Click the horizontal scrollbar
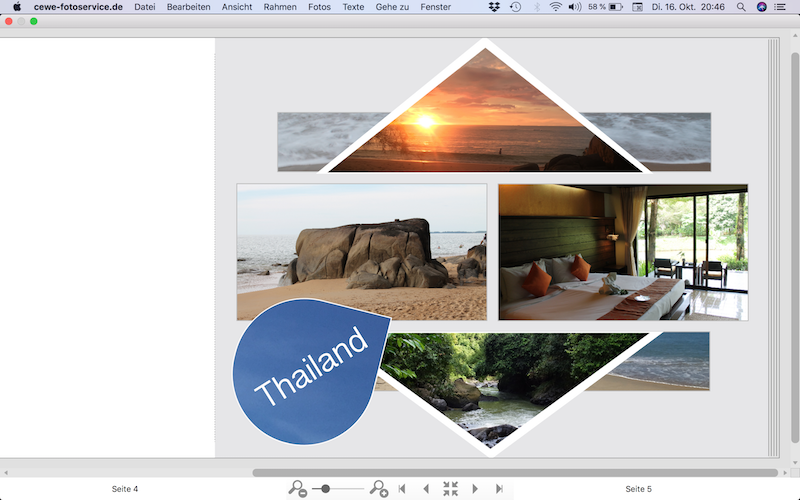Image resolution: width=800 pixels, height=500 pixels. click(x=514, y=472)
